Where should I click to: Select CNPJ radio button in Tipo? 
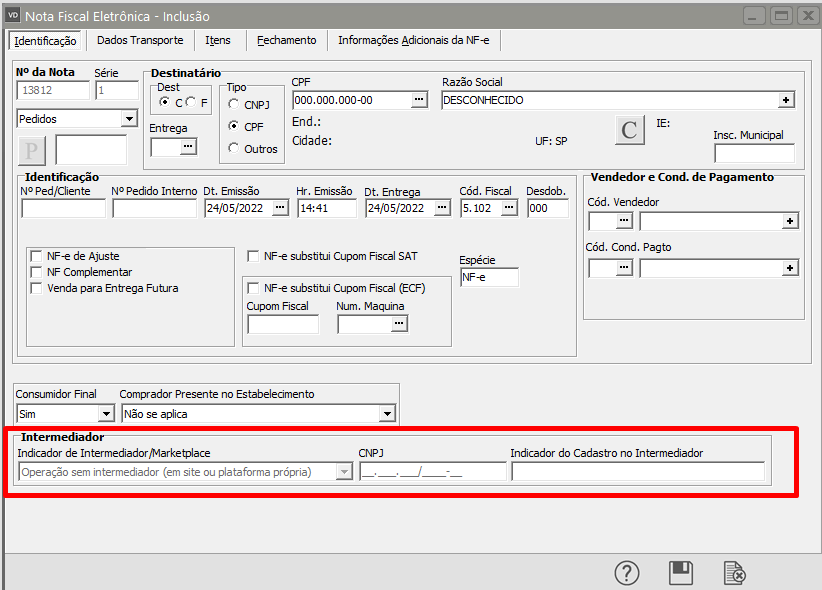[x=234, y=104]
